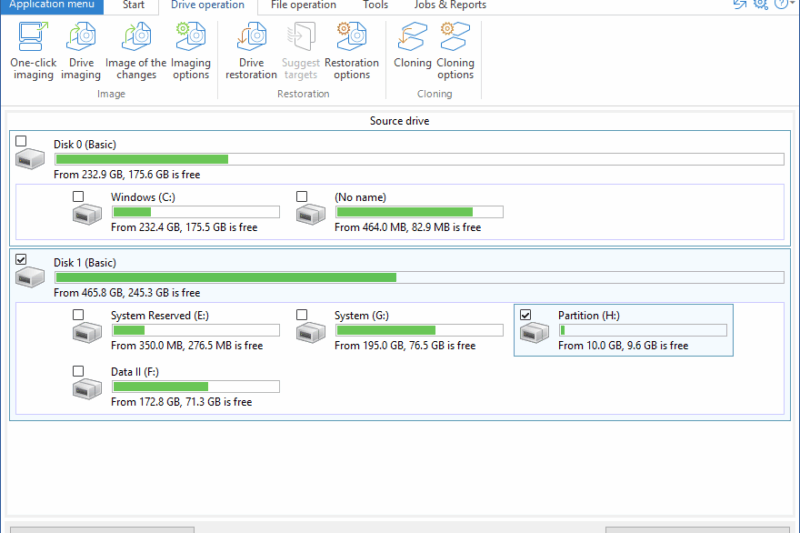This screenshot has width=800, height=533.
Task: Click 'From 10.0 GB, 9.6 GB is free'
Action: [623, 346]
